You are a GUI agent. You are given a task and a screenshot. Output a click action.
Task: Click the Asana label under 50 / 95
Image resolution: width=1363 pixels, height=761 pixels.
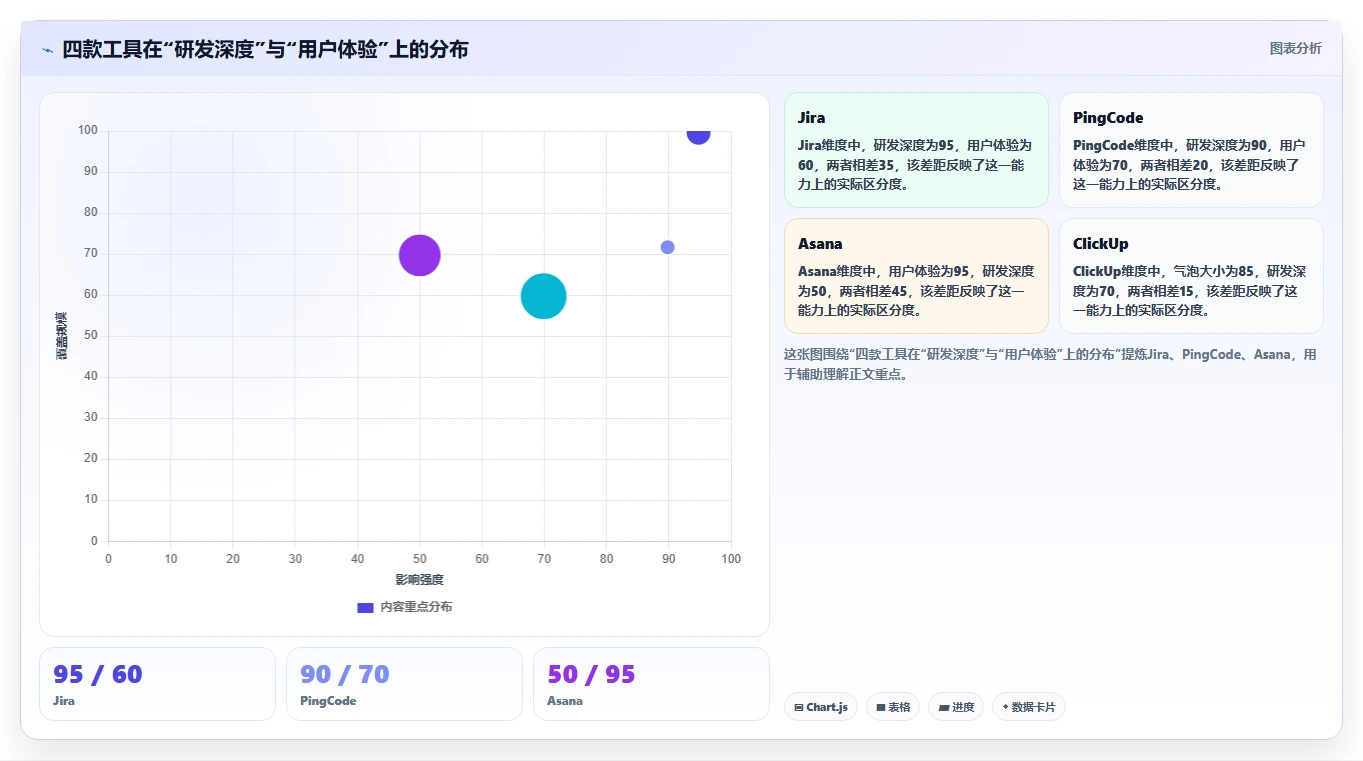(565, 701)
